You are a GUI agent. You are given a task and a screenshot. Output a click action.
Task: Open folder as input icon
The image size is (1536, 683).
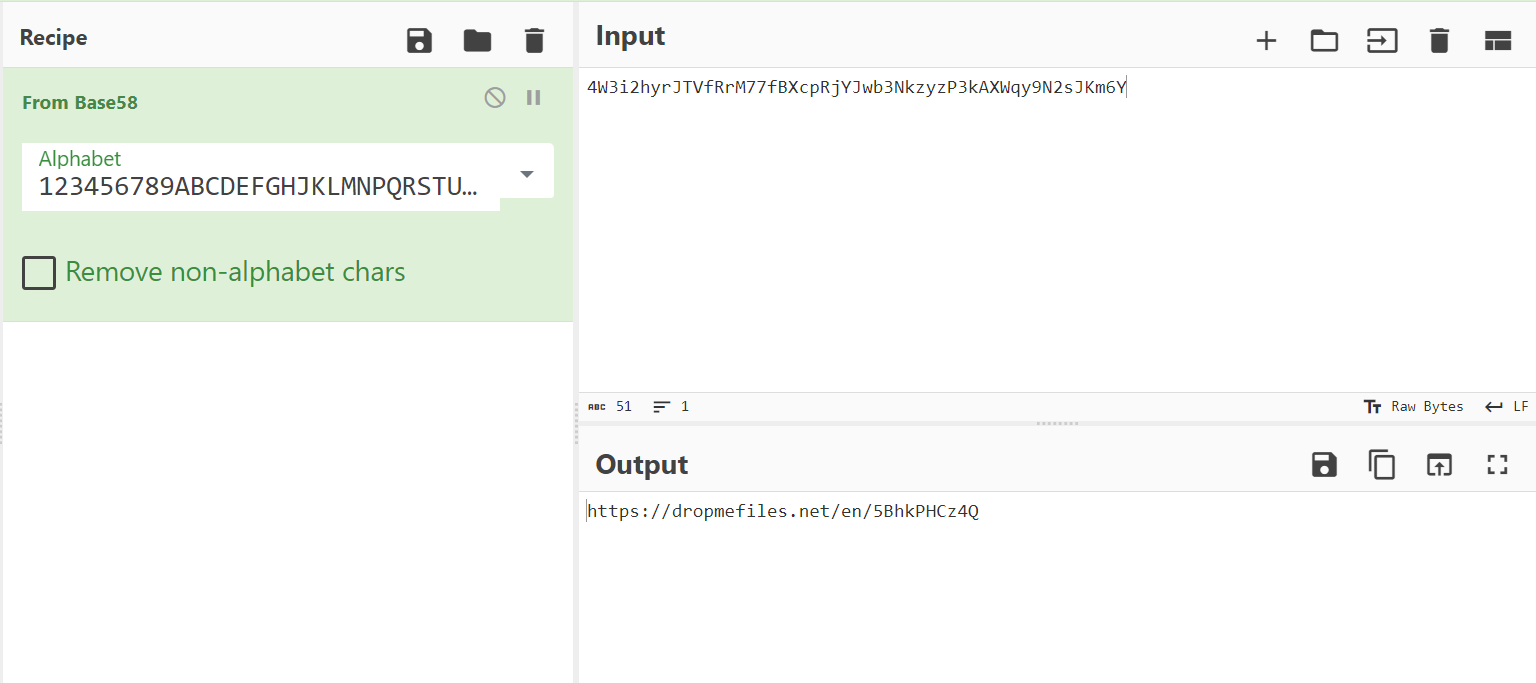1324,41
